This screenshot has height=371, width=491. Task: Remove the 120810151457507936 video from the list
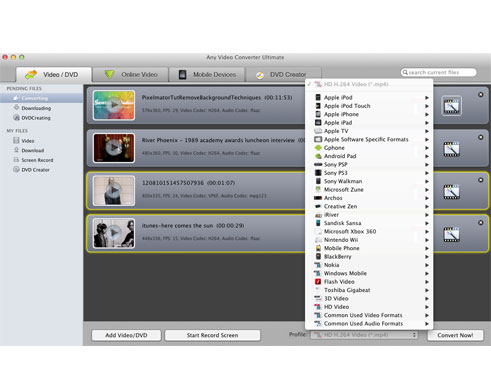481,180
